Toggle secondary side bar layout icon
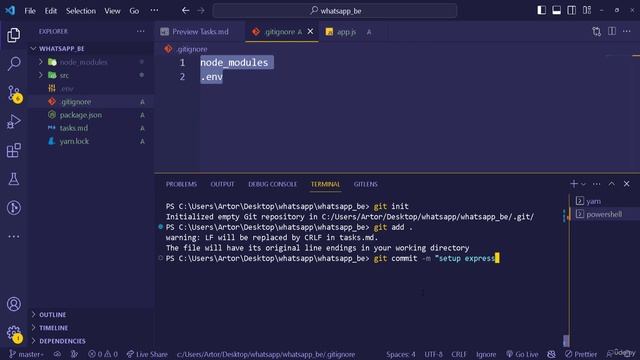Viewport: 640px width, 360px height. click(x=571, y=11)
